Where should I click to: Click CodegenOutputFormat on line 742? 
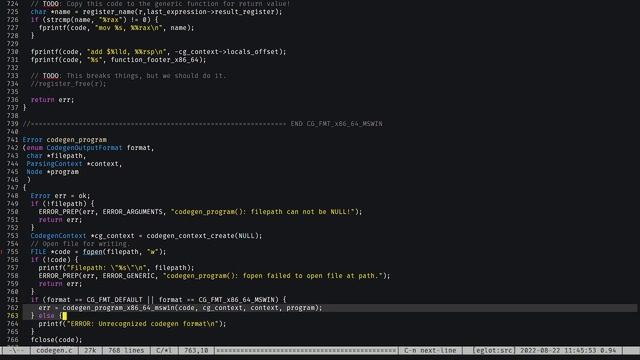coord(84,148)
